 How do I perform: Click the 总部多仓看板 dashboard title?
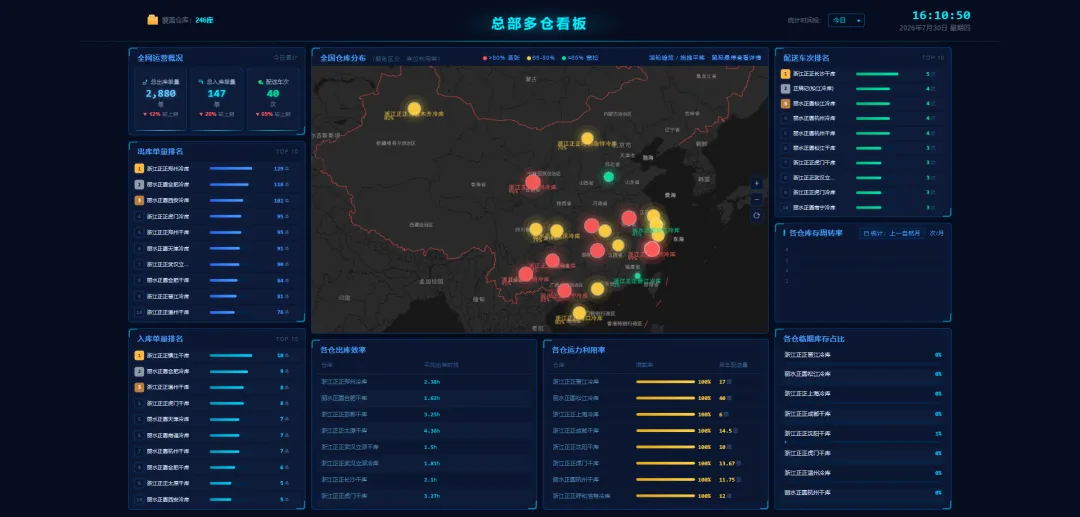pos(539,23)
